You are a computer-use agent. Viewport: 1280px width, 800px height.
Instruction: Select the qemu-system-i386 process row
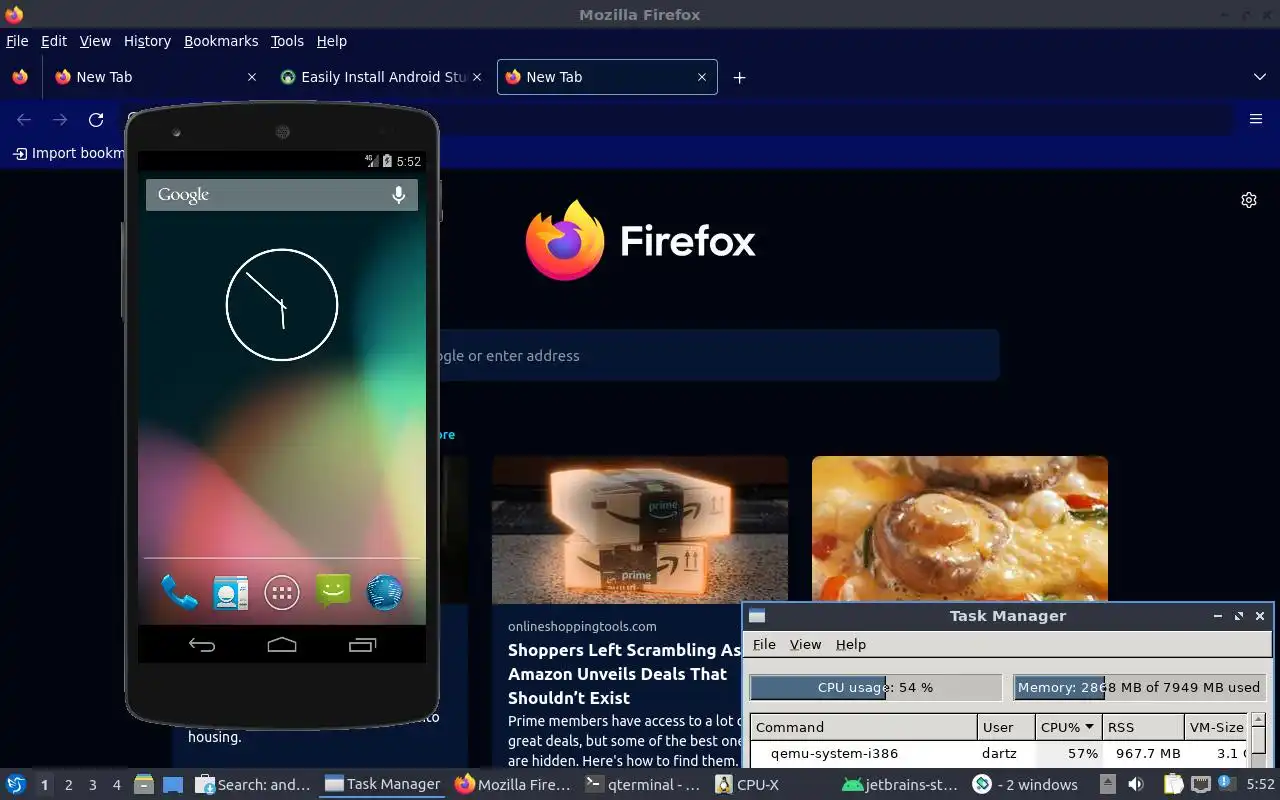point(1000,753)
